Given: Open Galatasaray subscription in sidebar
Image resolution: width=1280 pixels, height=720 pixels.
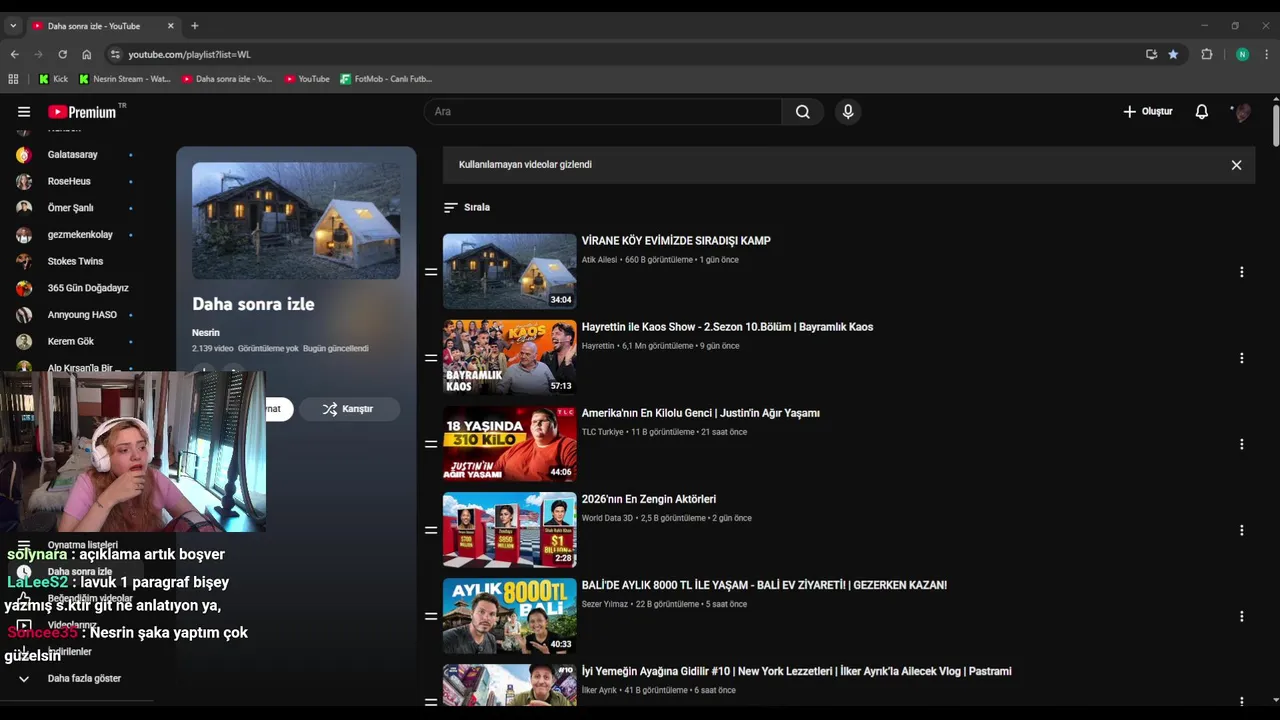Looking at the screenshot, I should (75, 155).
